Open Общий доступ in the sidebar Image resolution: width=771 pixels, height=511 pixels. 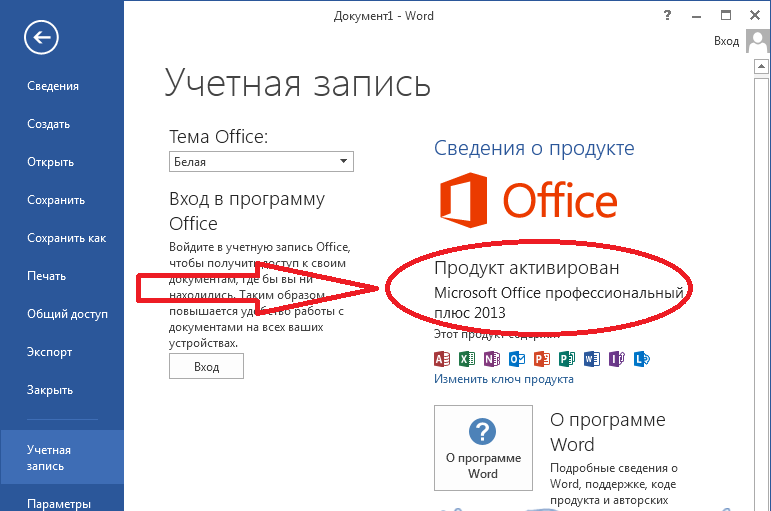(67, 314)
